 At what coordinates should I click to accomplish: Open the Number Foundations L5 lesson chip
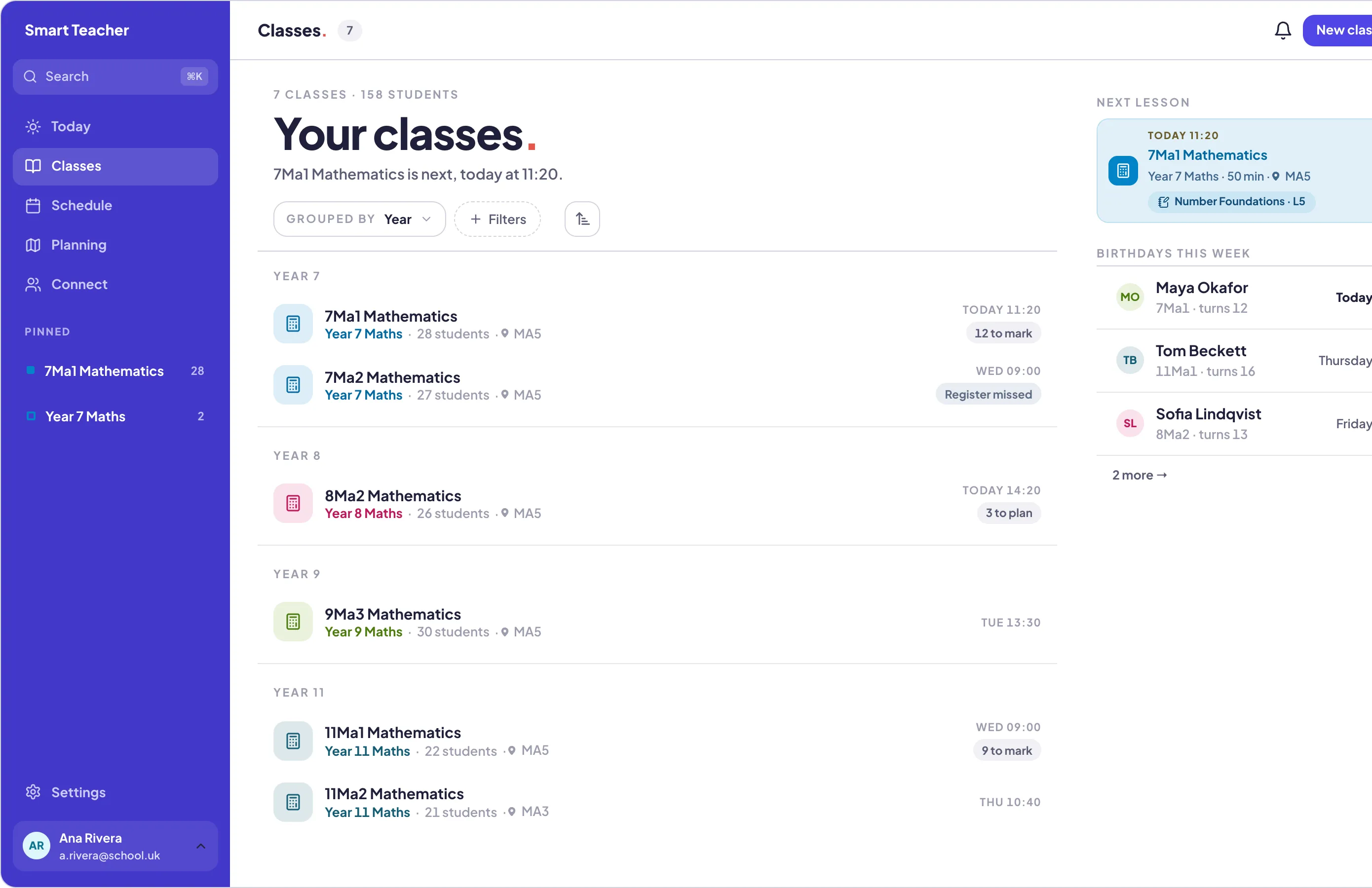pos(1231,201)
